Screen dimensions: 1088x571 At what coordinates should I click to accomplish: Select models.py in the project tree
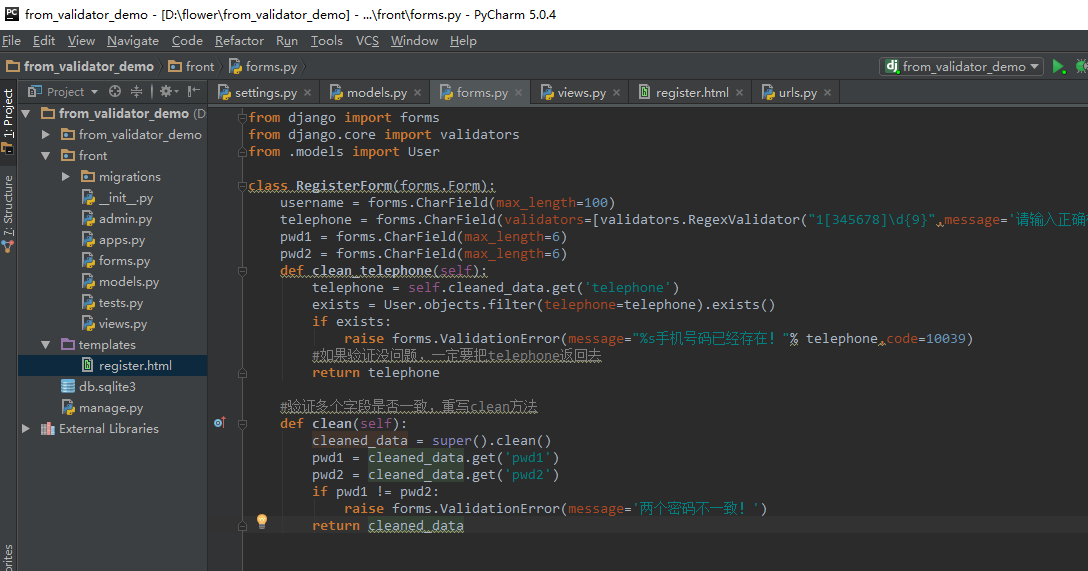(129, 282)
